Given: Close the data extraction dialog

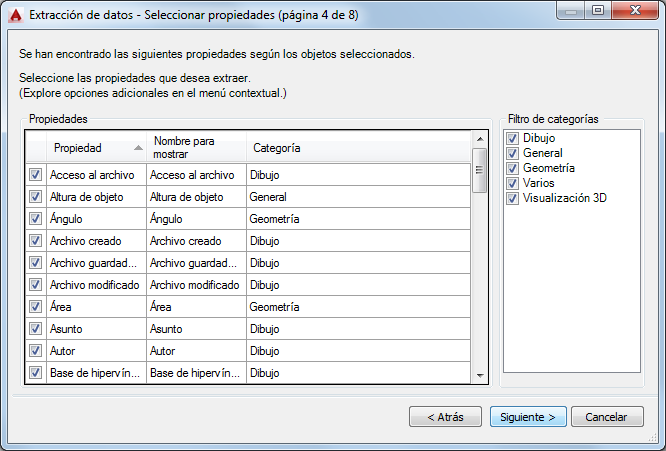Looking at the screenshot, I should tap(634, 13).
